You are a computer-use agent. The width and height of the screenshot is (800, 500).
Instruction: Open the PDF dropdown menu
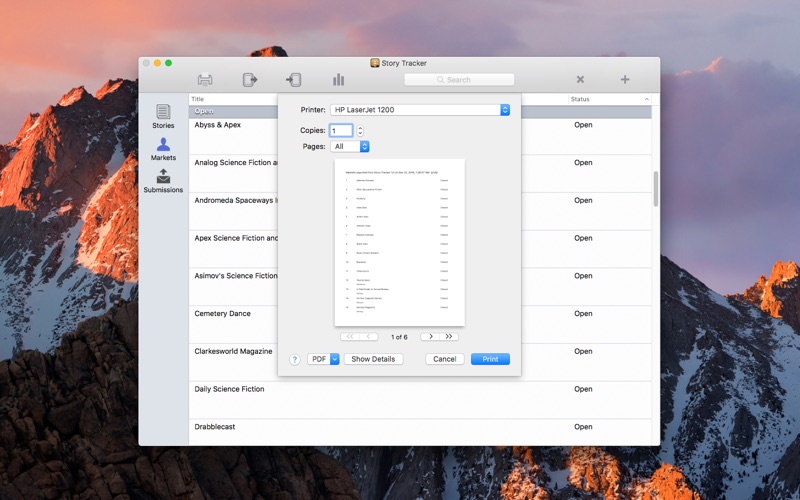323,359
